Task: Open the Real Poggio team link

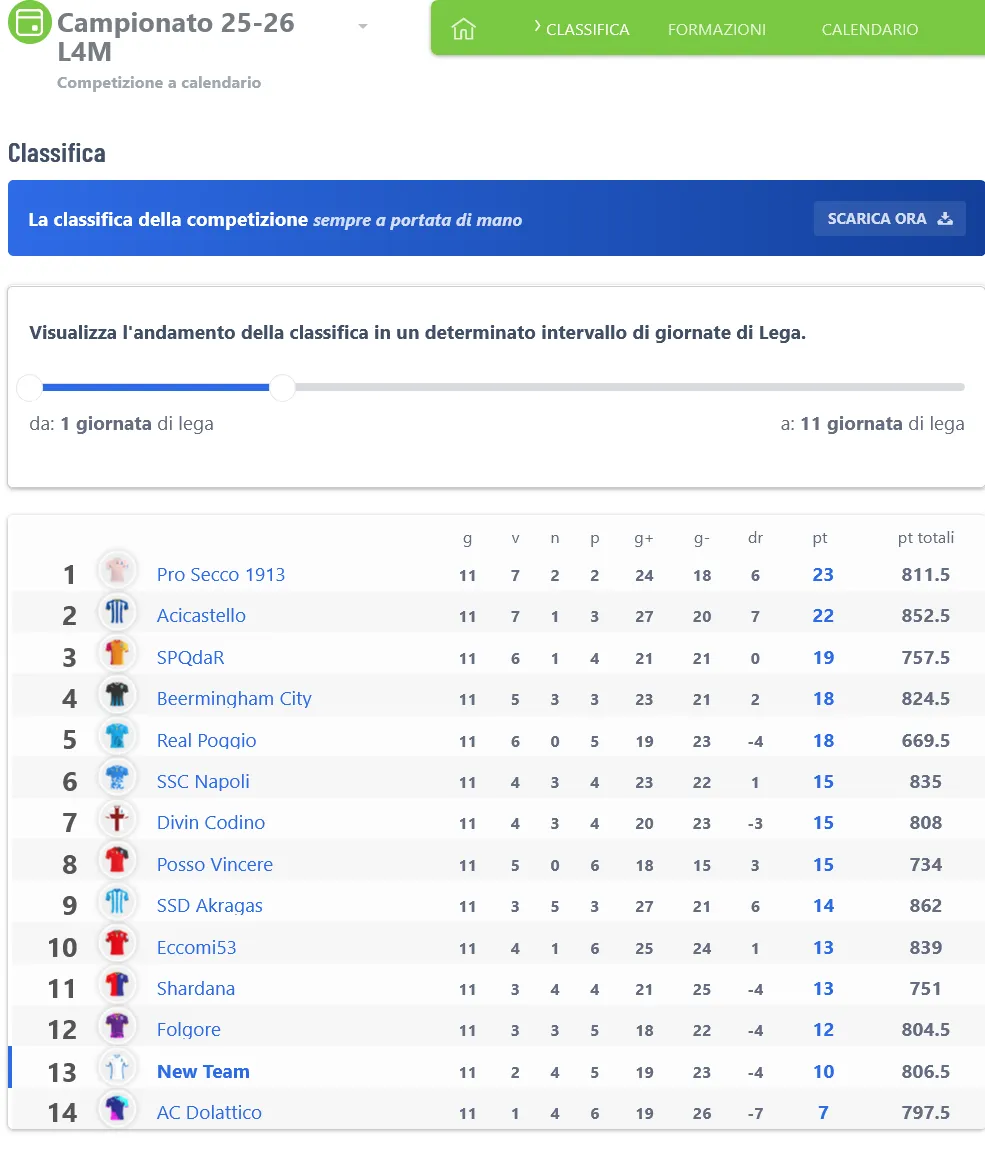Action: point(207,740)
